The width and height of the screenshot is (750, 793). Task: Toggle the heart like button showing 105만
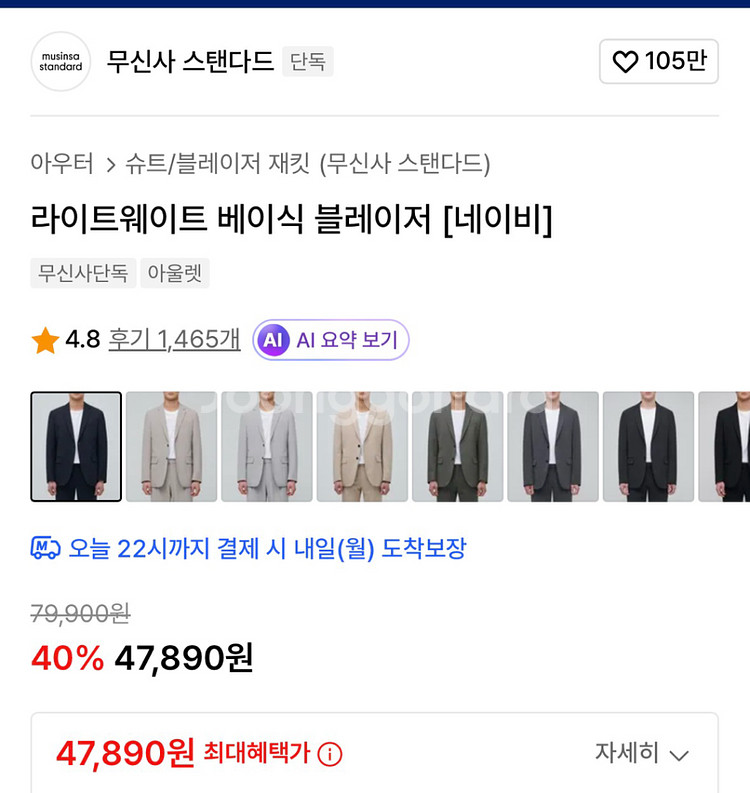(x=658, y=62)
